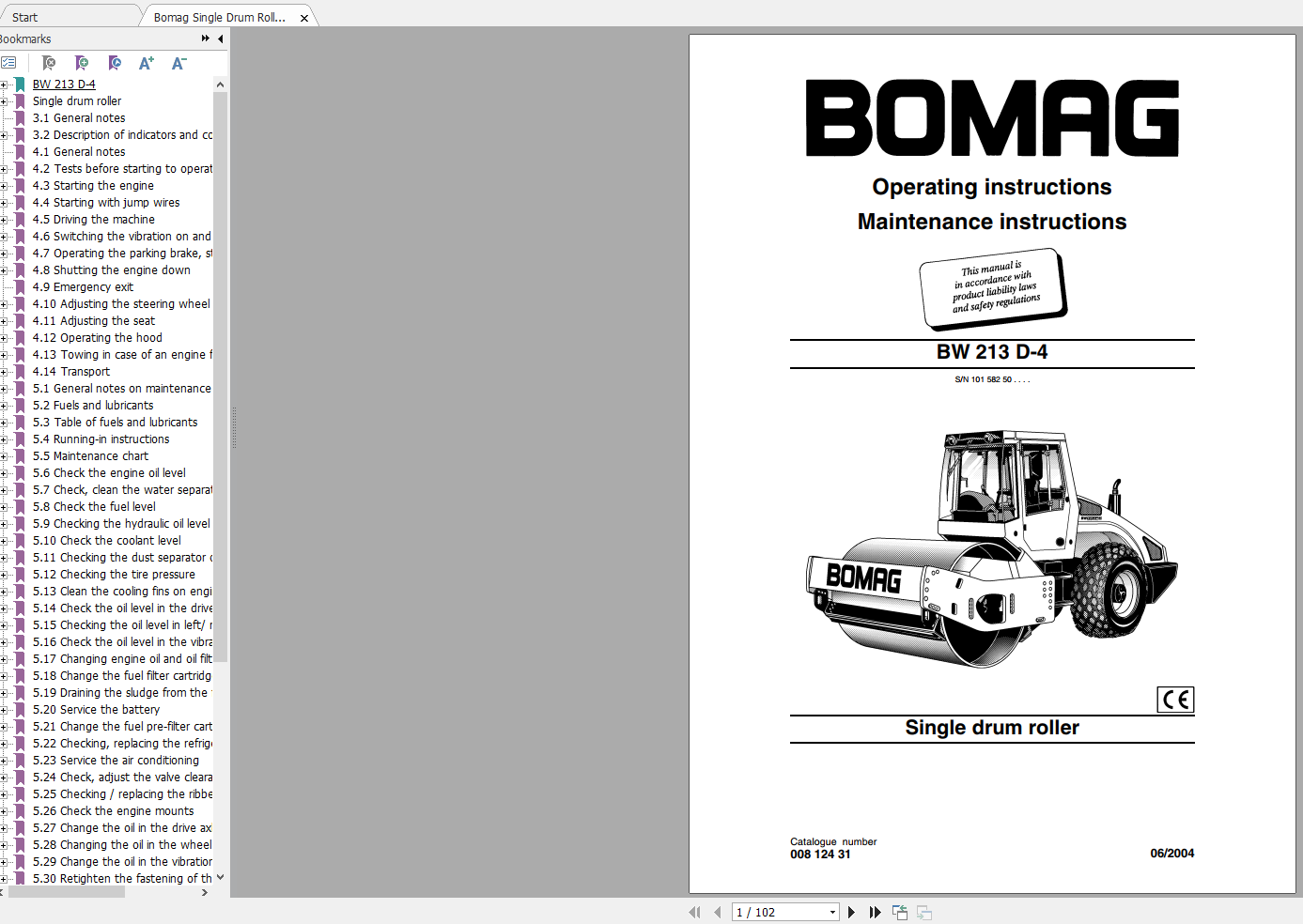Jump to the last page

pos(876,912)
